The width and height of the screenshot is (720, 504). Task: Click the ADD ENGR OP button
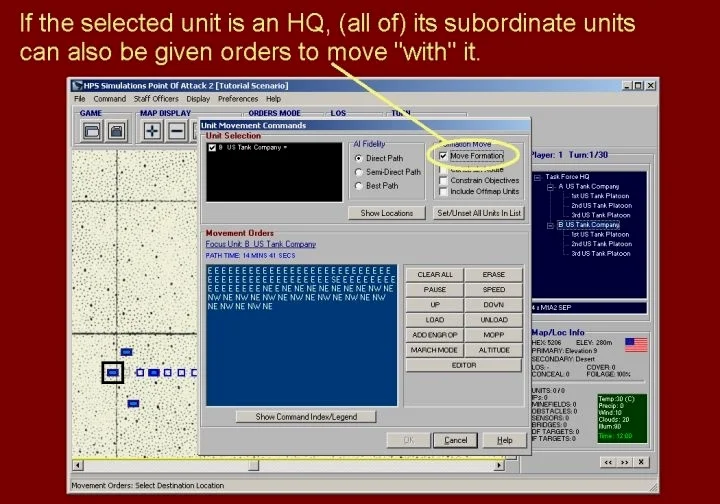[435, 335]
